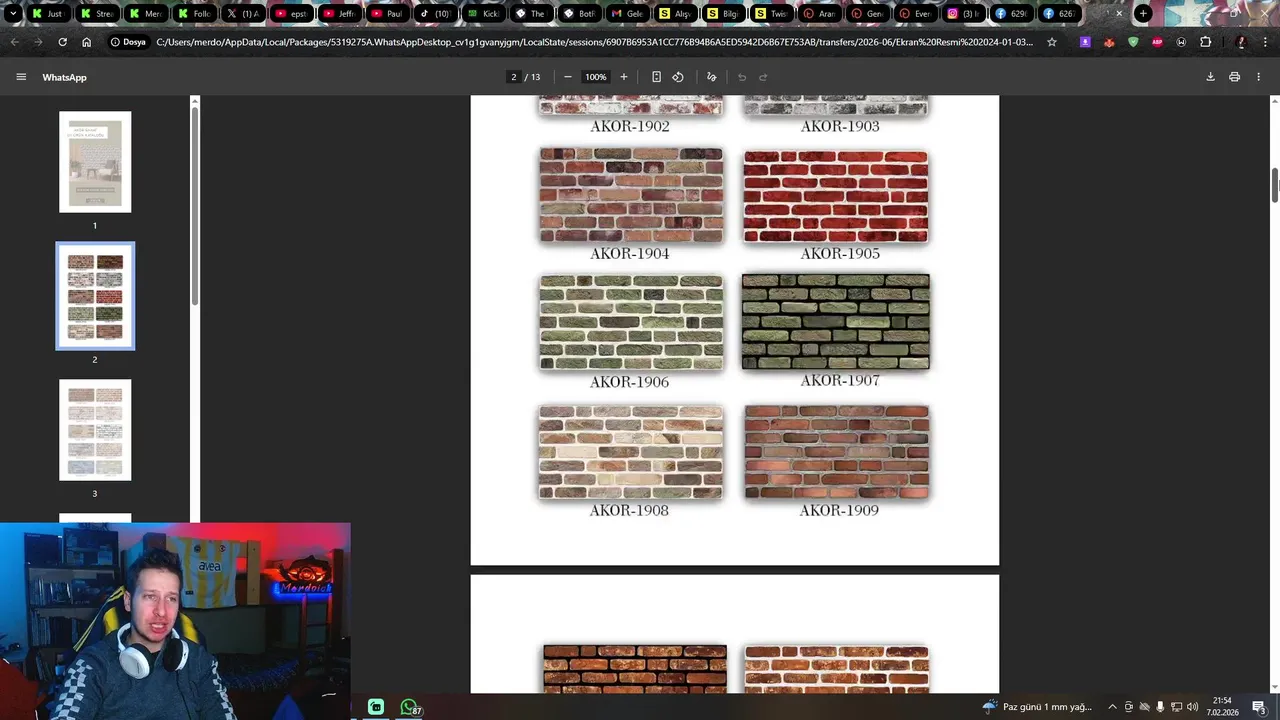Screen dimensions: 1280x720
Task: Click the address bar URL
Action: coord(595,42)
